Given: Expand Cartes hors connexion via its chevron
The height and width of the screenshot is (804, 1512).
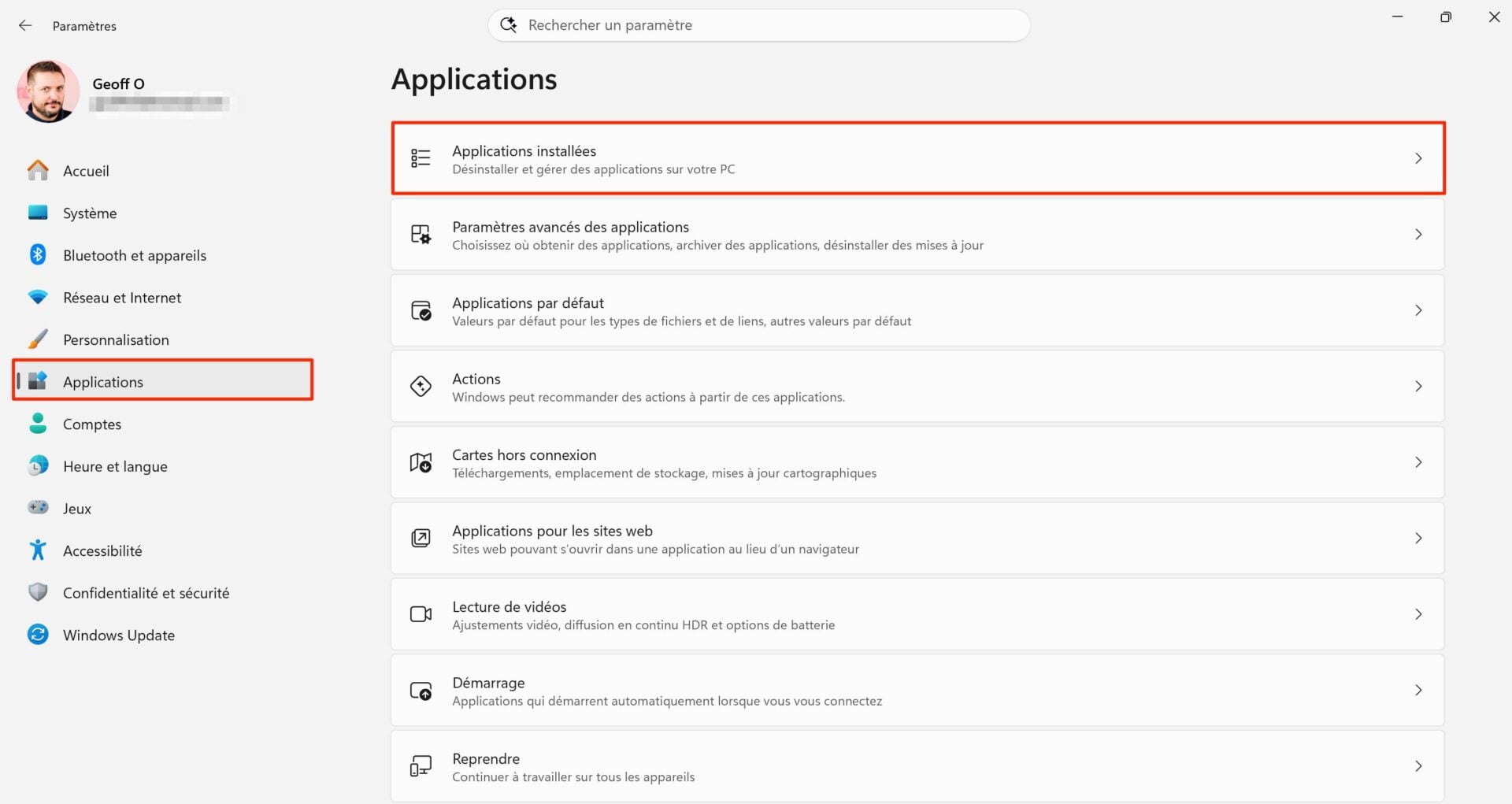Looking at the screenshot, I should [x=1419, y=462].
